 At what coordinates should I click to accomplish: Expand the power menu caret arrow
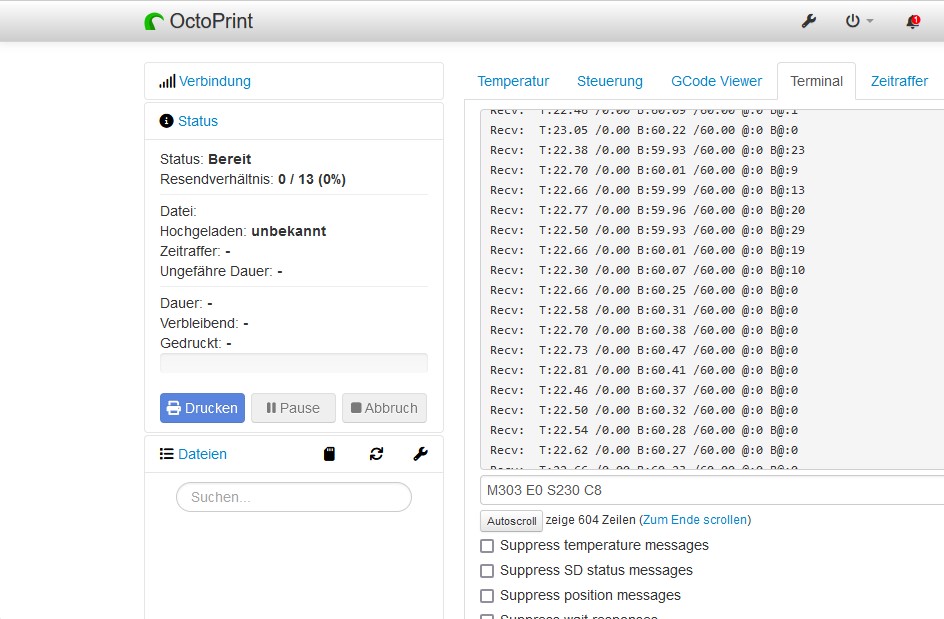(869, 21)
